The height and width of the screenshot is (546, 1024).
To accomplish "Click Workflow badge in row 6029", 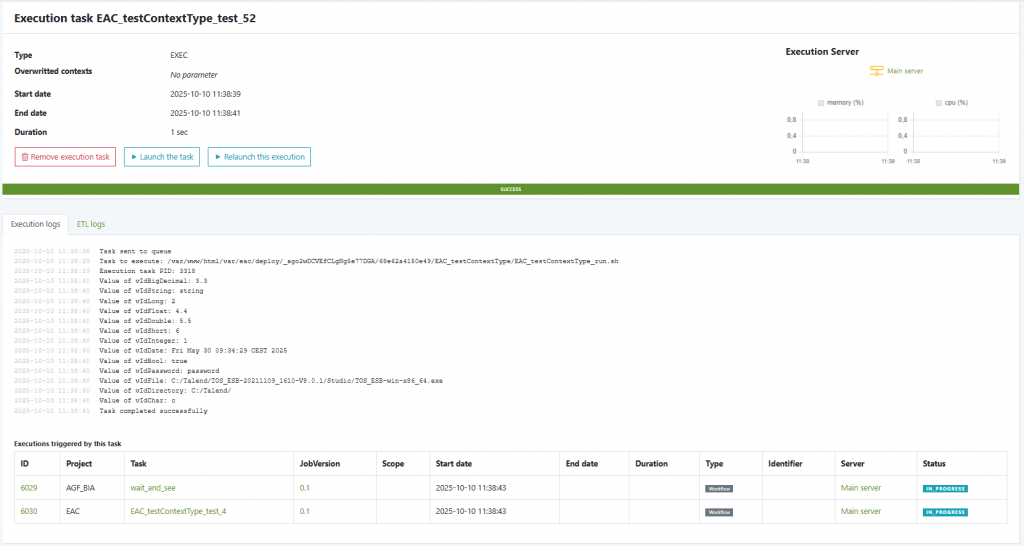I will coord(719,489).
